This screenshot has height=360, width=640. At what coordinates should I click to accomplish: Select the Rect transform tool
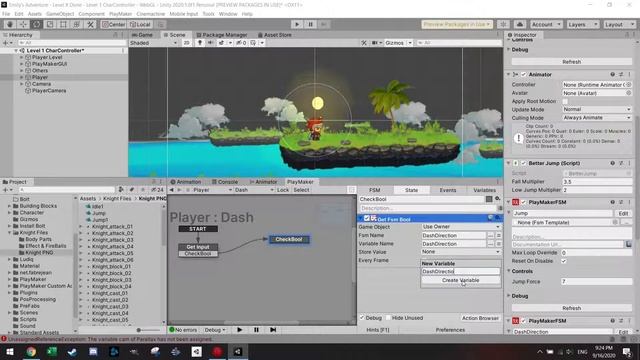63,24
